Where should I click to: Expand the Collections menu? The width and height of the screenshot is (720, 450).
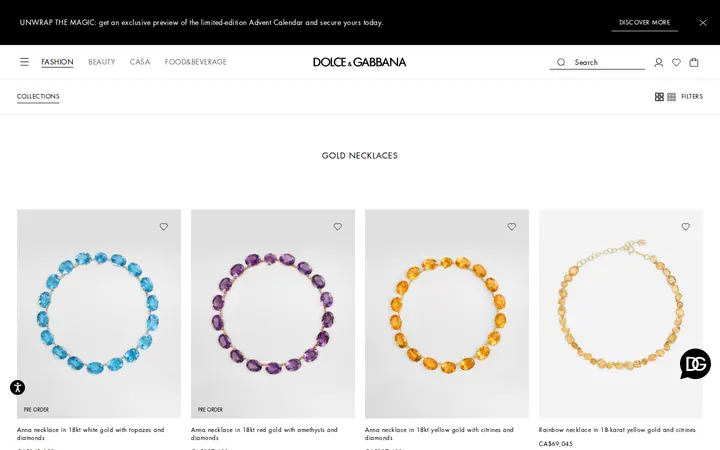[38, 96]
